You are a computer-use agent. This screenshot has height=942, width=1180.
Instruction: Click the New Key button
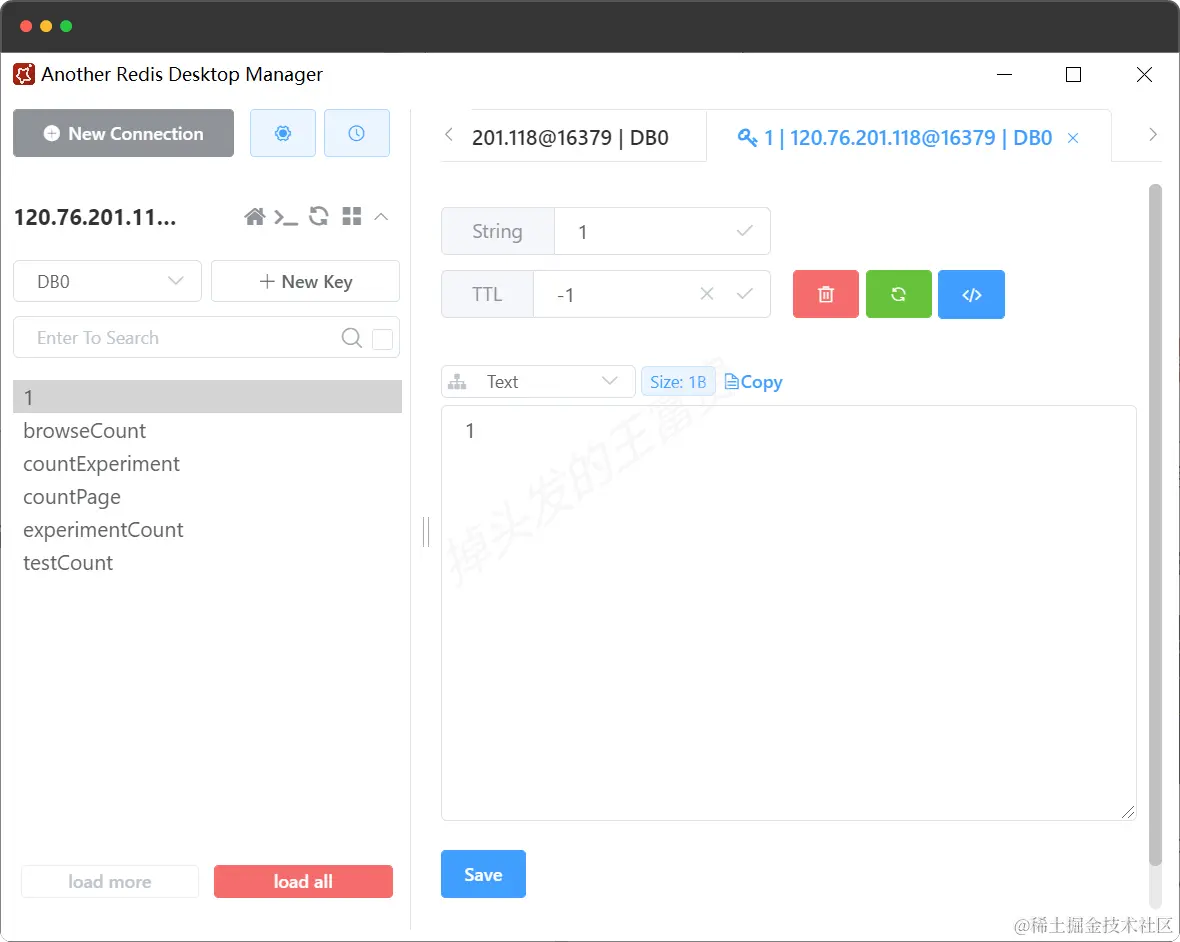(306, 281)
